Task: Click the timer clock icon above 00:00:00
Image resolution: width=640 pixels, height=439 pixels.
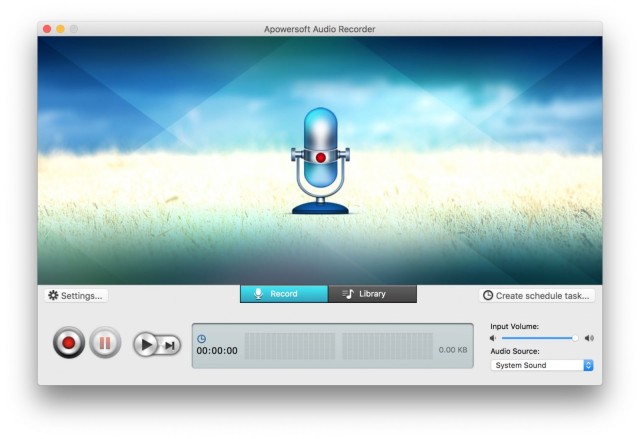Action: 202,339
